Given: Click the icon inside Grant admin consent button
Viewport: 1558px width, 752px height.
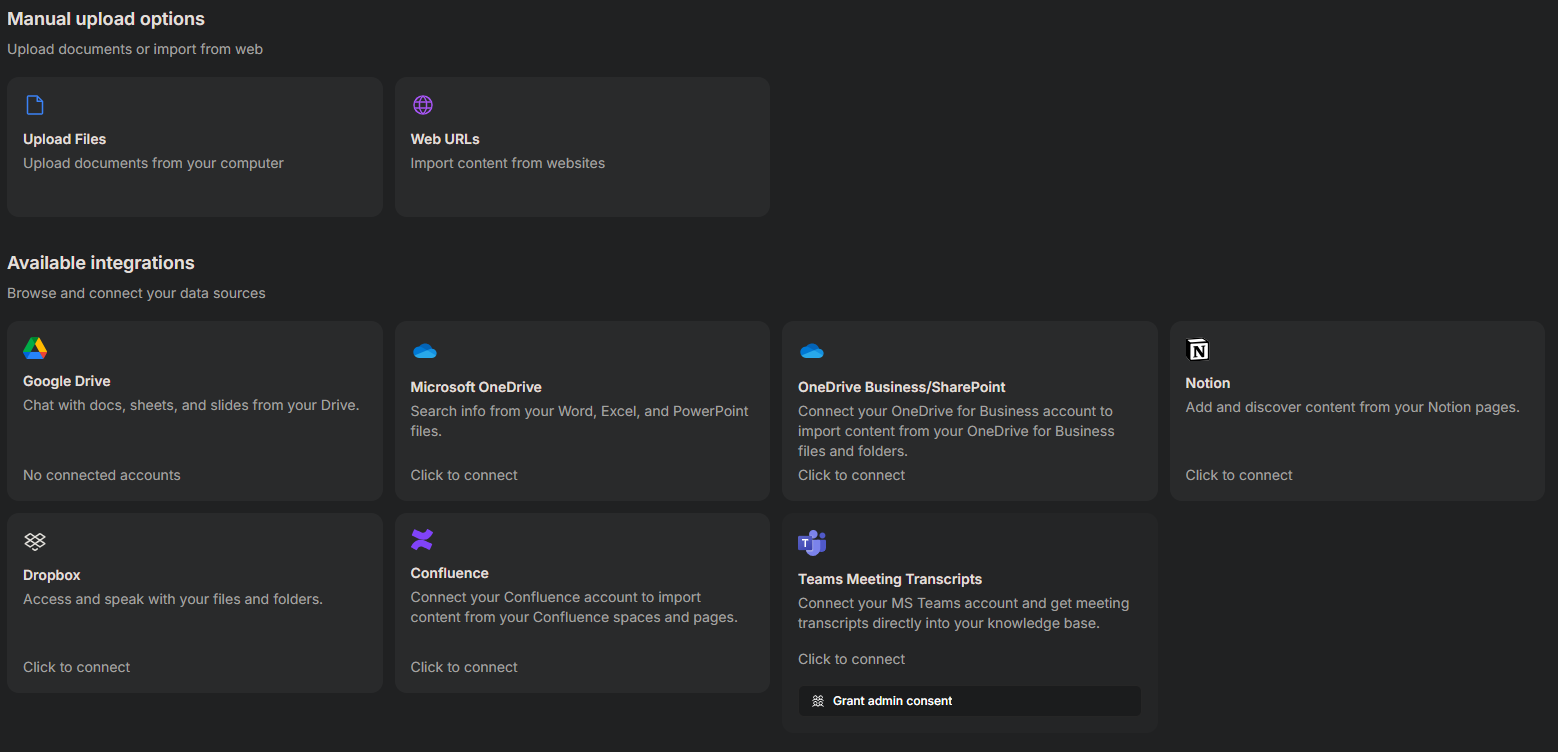Looking at the screenshot, I should (x=818, y=701).
